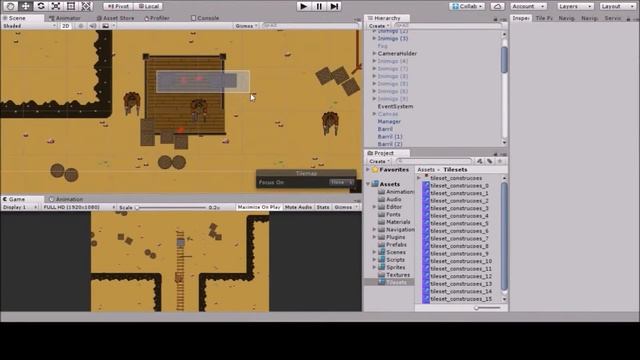Expand Inimigo (3) in Hierarchy

pyautogui.click(x=374, y=38)
